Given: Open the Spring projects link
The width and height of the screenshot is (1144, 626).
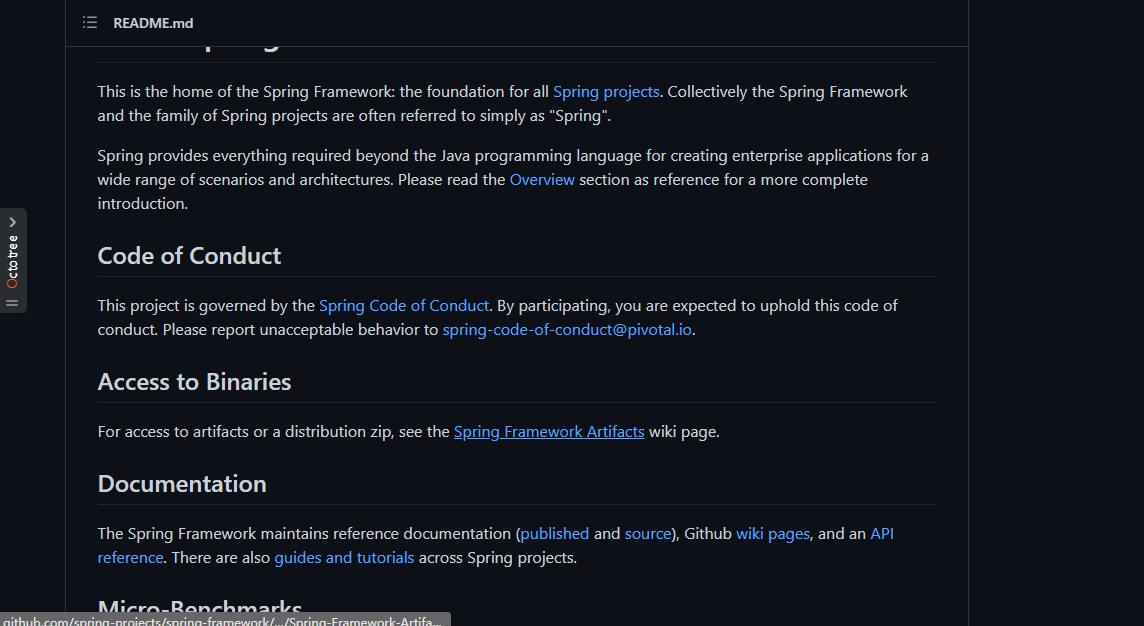Looking at the screenshot, I should (x=606, y=92).
